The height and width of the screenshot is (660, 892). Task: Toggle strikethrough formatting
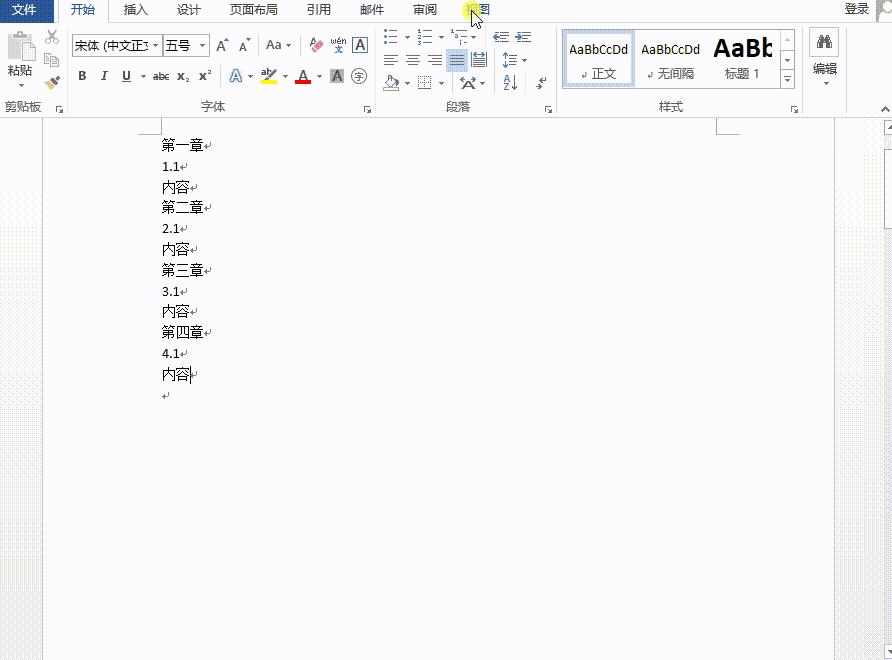(160, 76)
